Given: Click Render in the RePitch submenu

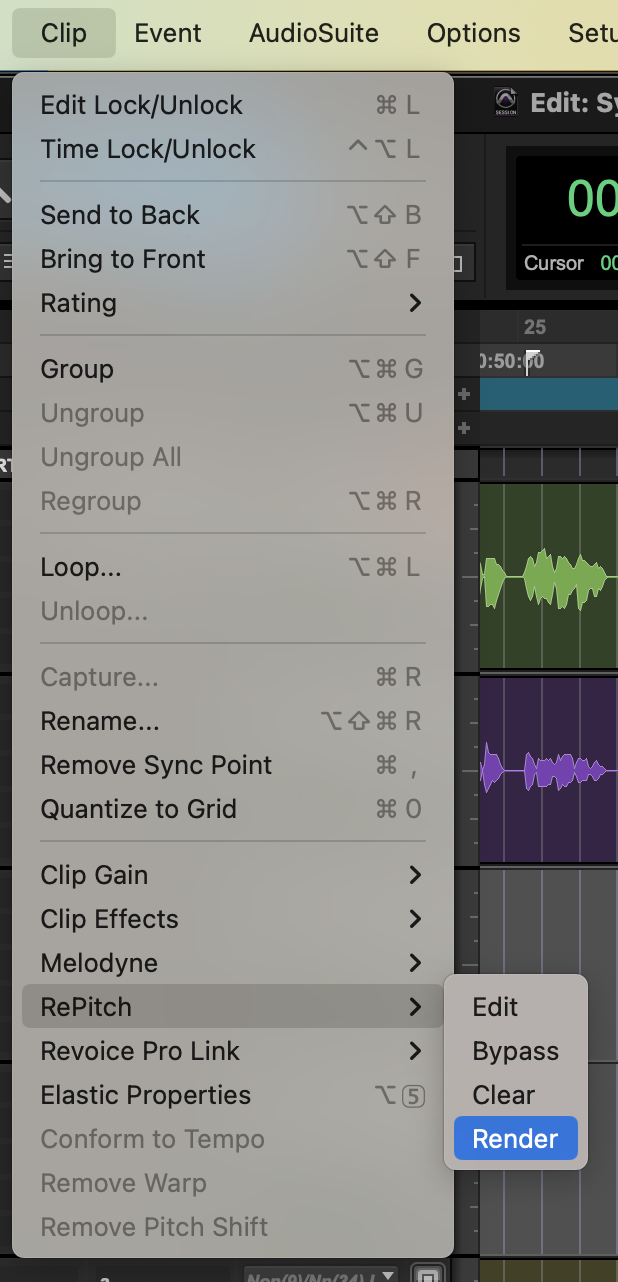Looking at the screenshot, I should [x=515, y=1139].
